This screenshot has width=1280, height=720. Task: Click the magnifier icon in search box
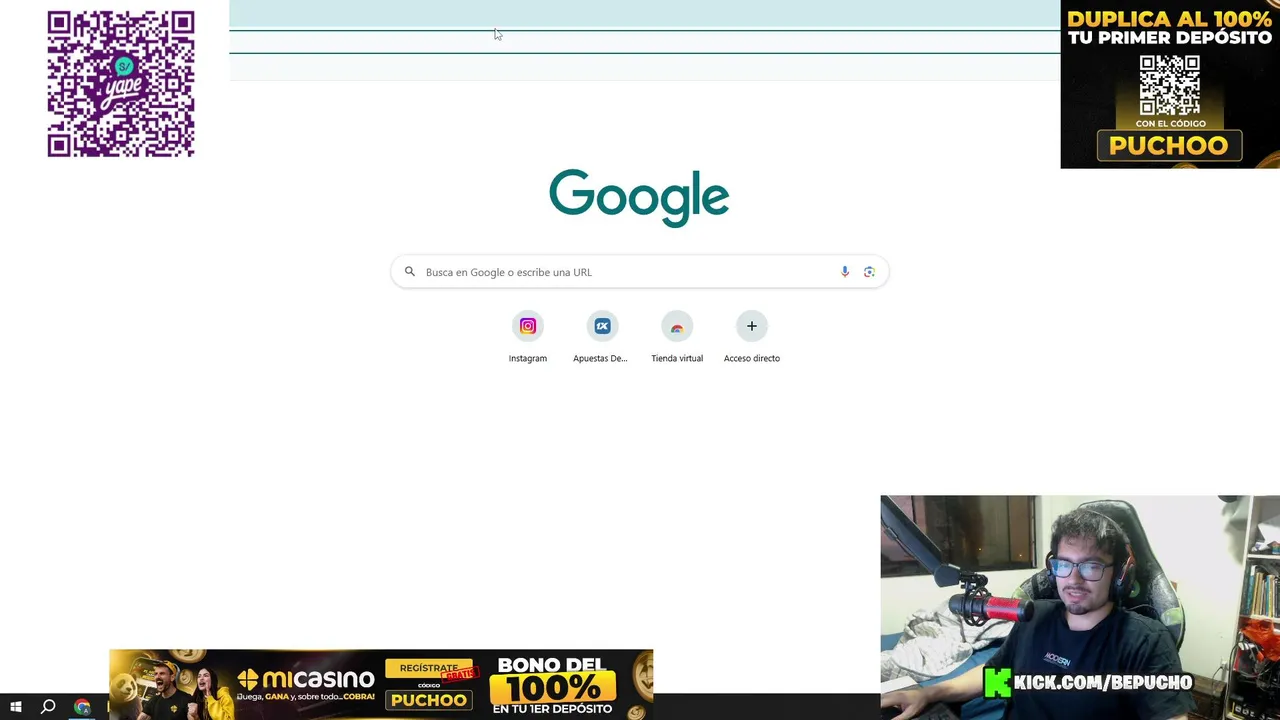pyautogui.click(x=410, y=272)
